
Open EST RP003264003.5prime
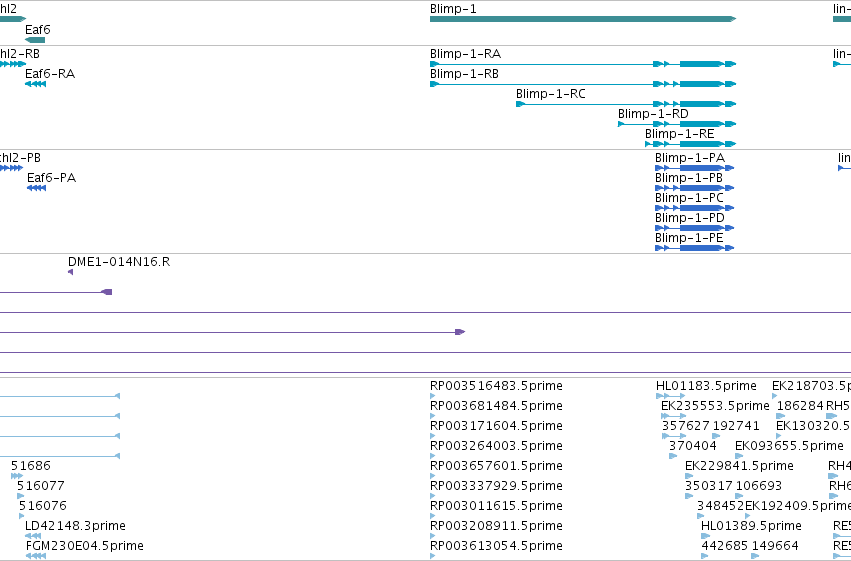[496, 446]
